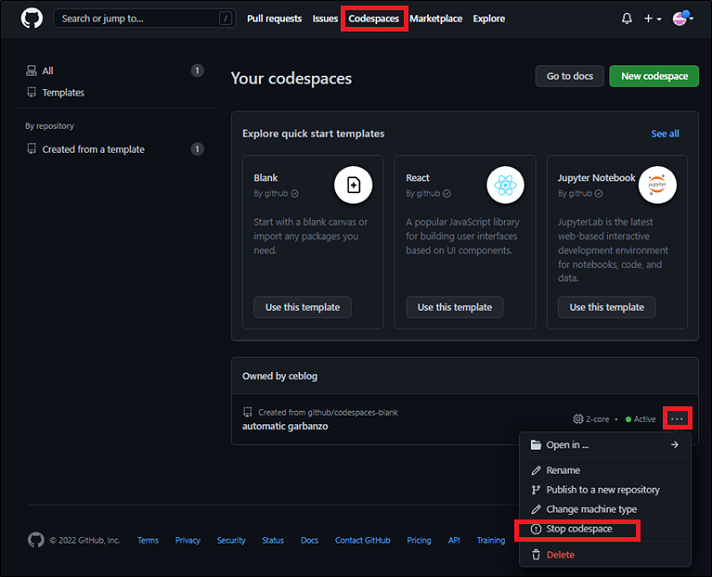The width and height of the screenshot is (712, 577).
Task: Select Stop codespace in the menu
Action: point(605,529)
